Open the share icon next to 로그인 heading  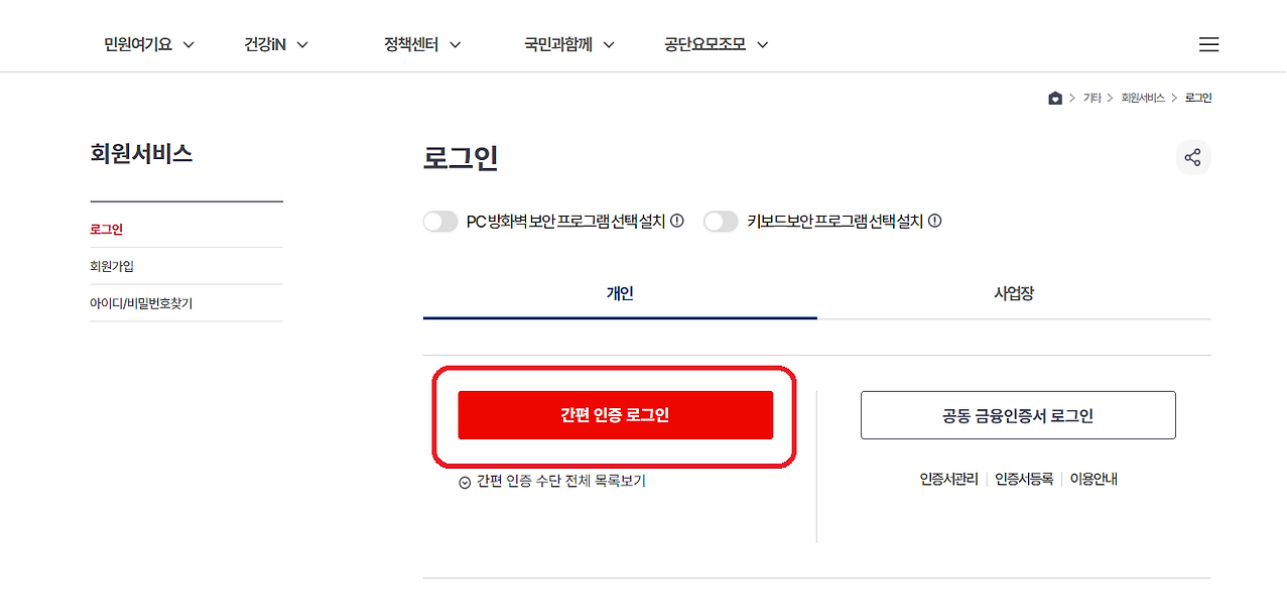pyautogui.click(x=1193, y=157)
